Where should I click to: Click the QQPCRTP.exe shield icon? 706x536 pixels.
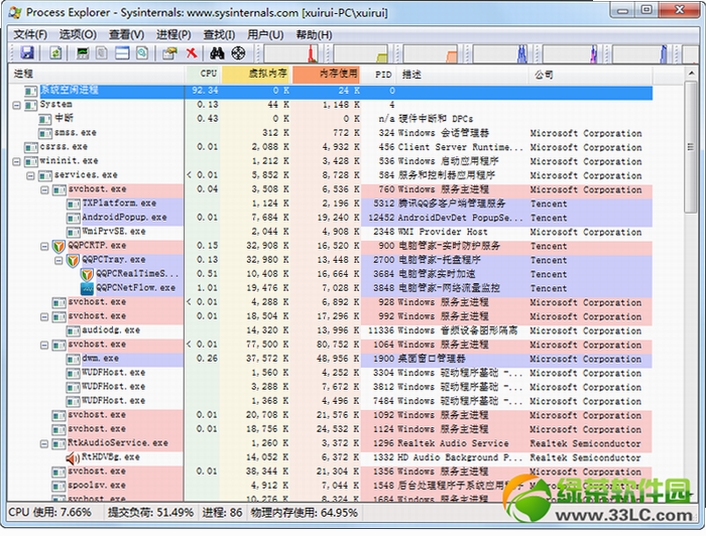[59, 246]
